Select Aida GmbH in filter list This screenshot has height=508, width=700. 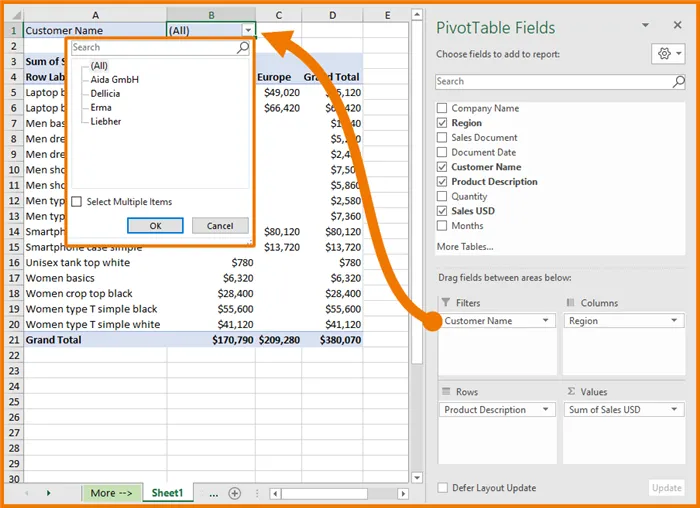(x=114, y=79)
